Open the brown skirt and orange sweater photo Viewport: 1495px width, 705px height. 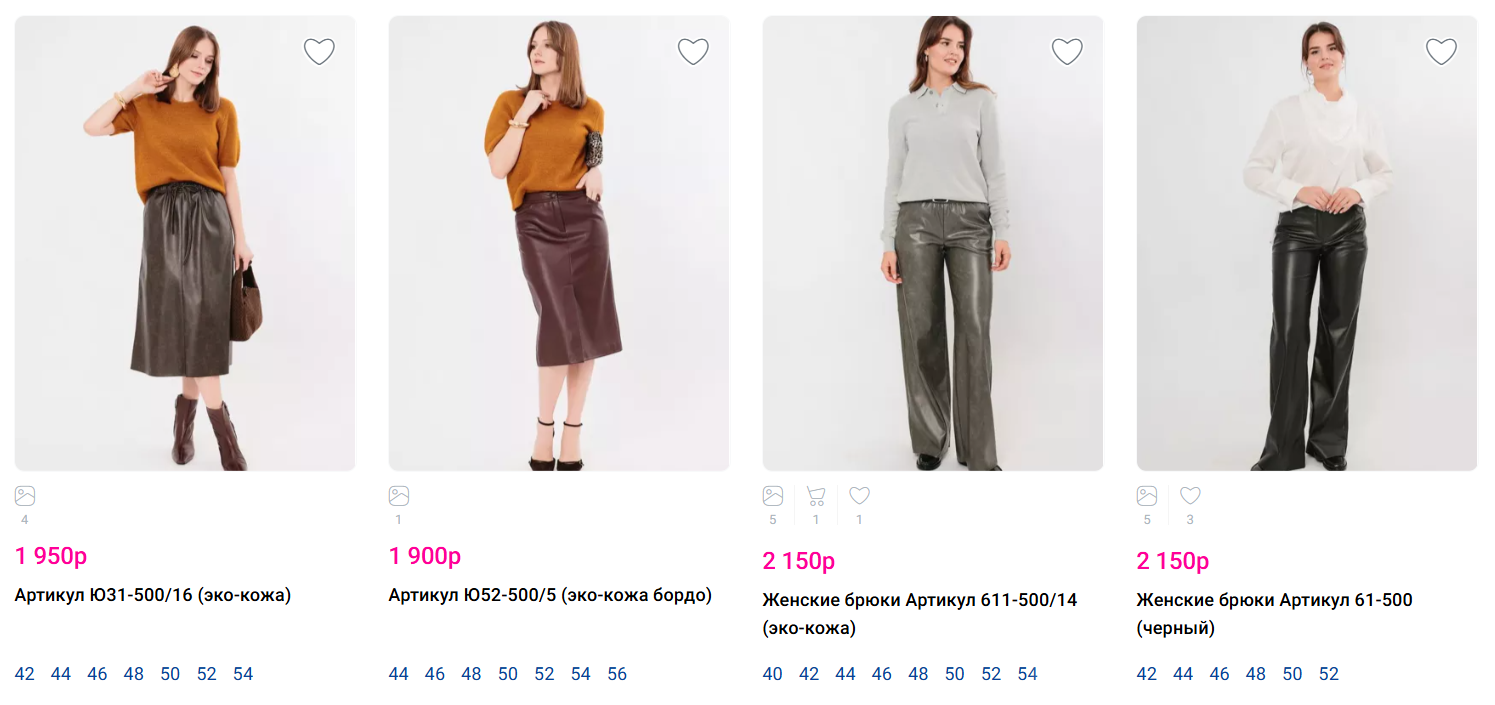[x=185, y=243]
